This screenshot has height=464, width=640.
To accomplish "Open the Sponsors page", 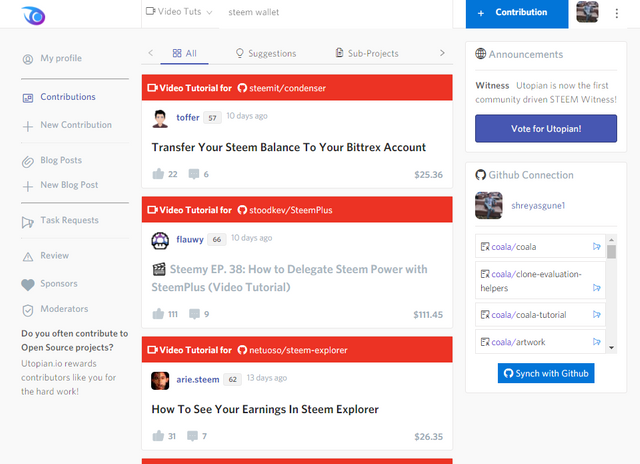I will coord(59,283).
